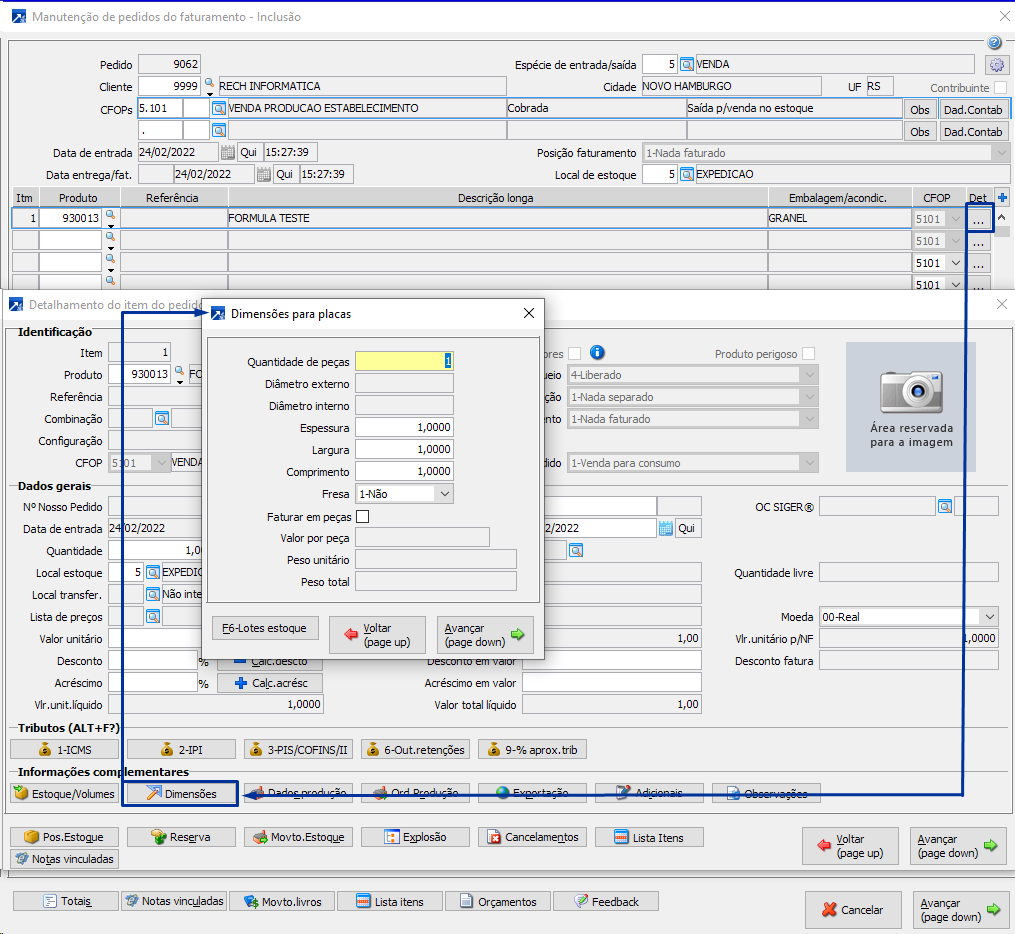Open the 1-ICMS tributos button
The width and height of the screenshot is (1015, 934).
click(x=65, y=749)
